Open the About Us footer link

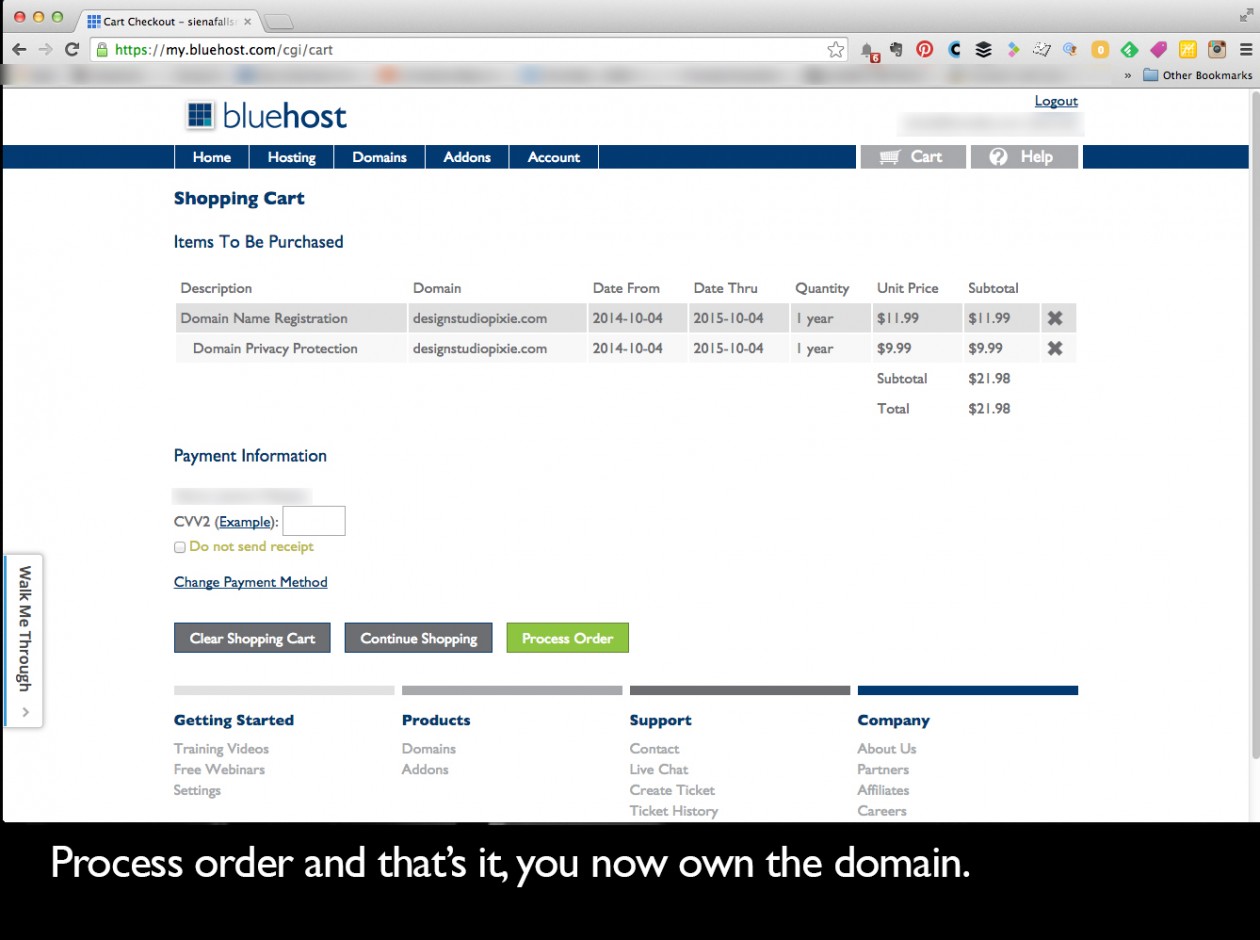click(886, 748)
